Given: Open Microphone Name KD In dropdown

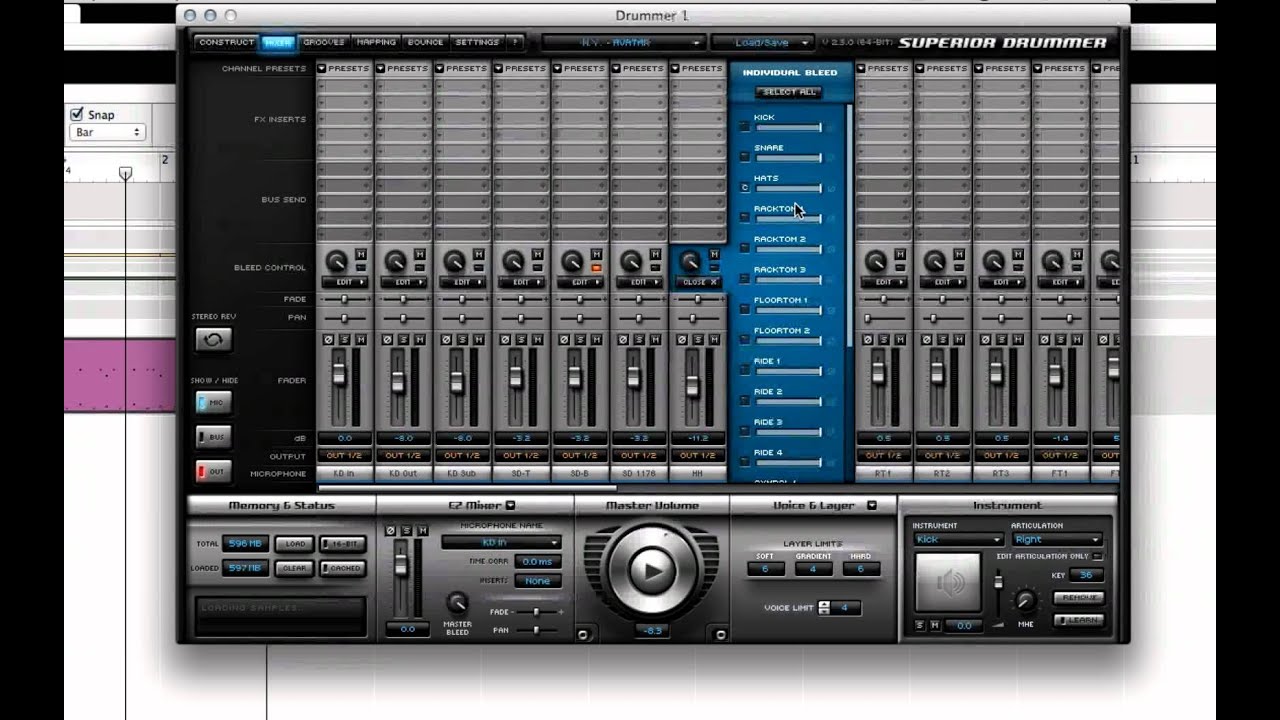Looking at the screenshot, I should [x=501, y=542].
